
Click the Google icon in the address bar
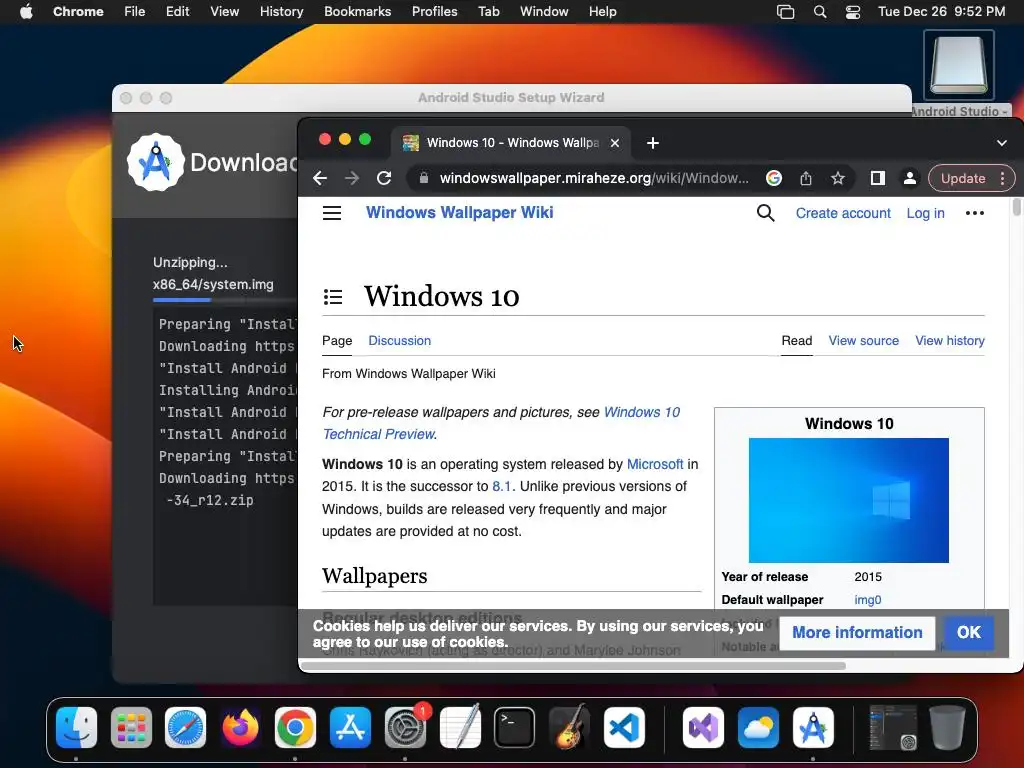coord(774,178)
